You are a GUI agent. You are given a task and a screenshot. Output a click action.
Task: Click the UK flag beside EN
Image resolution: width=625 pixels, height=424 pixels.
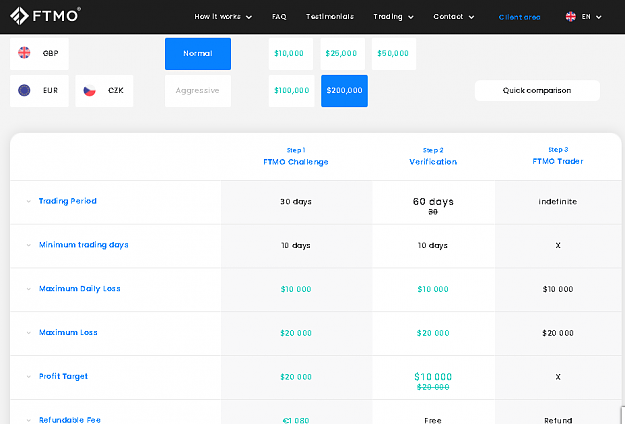point(570,17)
